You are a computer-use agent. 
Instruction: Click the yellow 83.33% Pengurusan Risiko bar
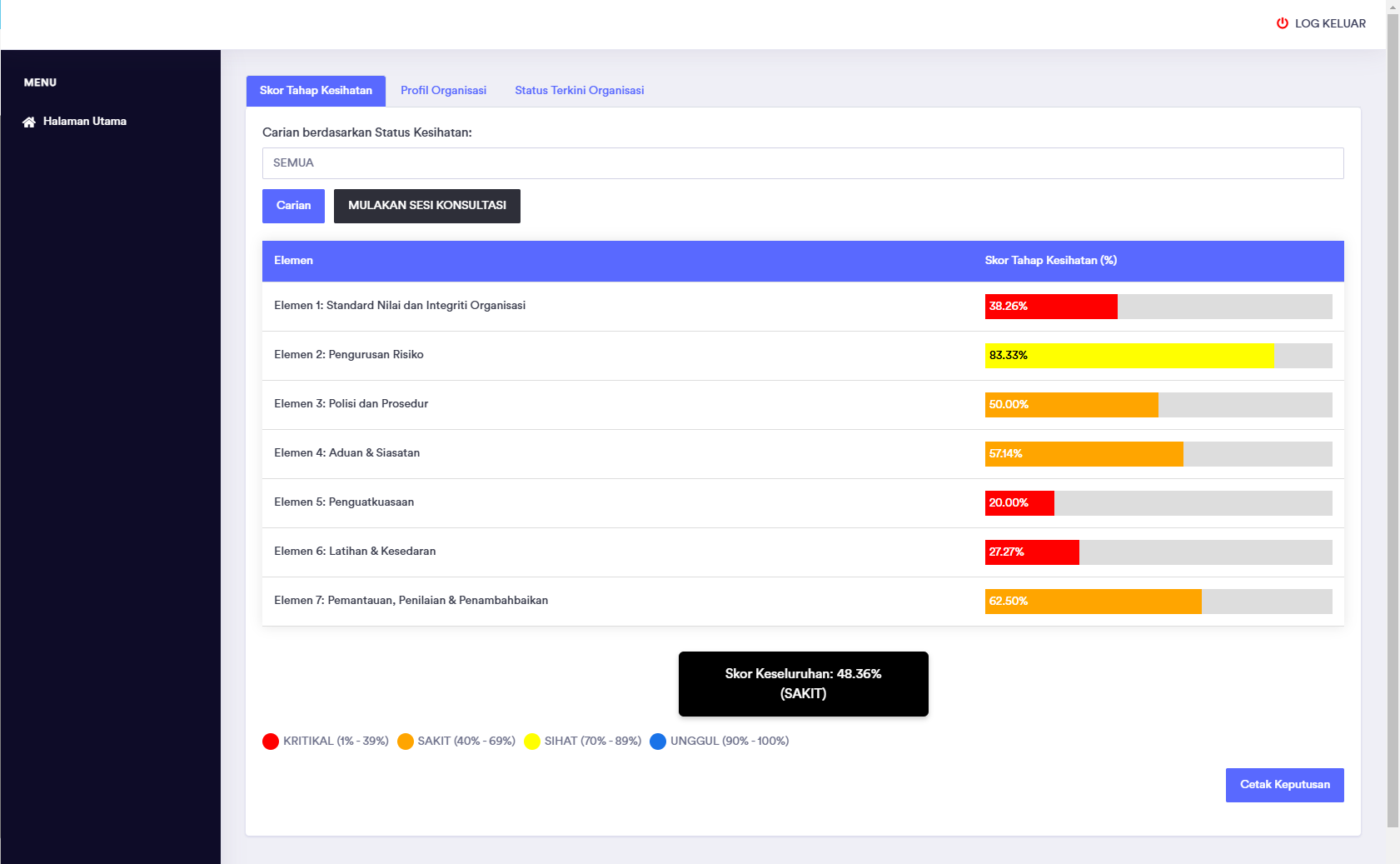point(1128,356)
